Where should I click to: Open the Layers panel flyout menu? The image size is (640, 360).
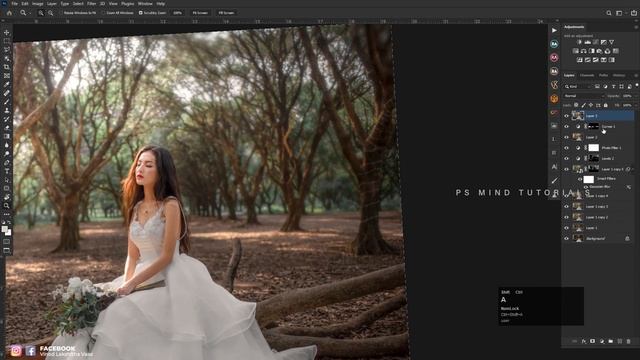(x=636, y=75)
